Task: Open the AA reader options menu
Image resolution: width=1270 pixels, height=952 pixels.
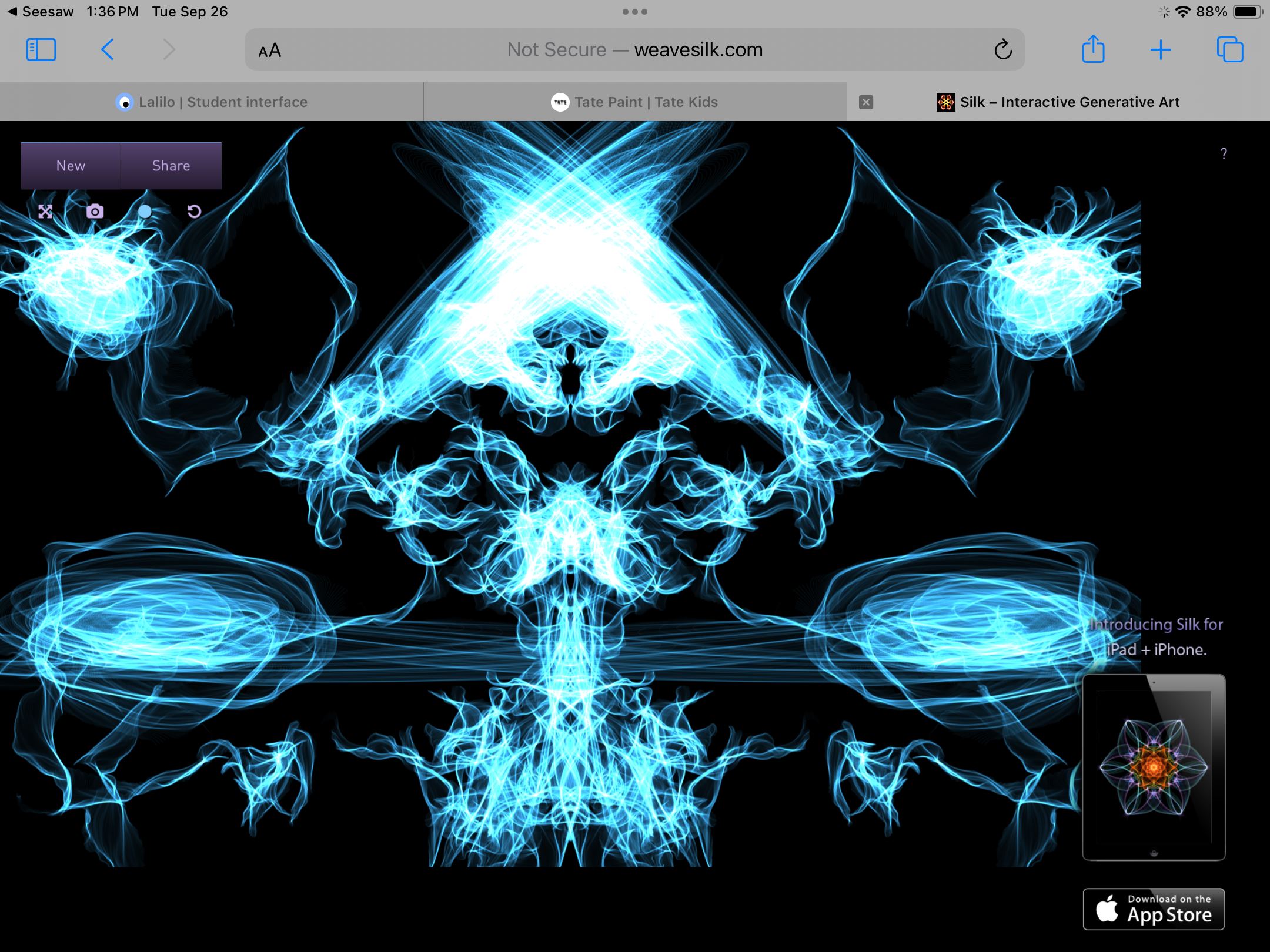Action: click(270, 51)
